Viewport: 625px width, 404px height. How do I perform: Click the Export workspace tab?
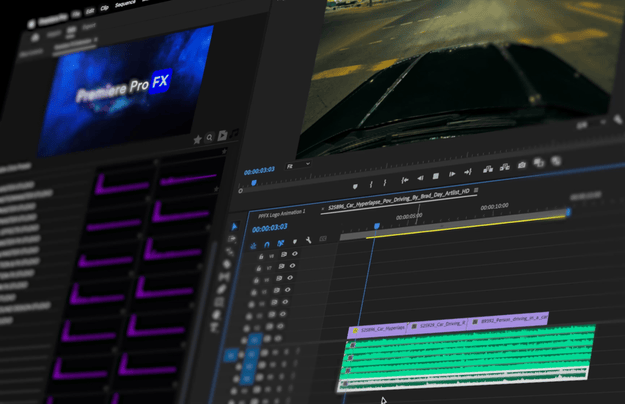[x=89, y=26]
